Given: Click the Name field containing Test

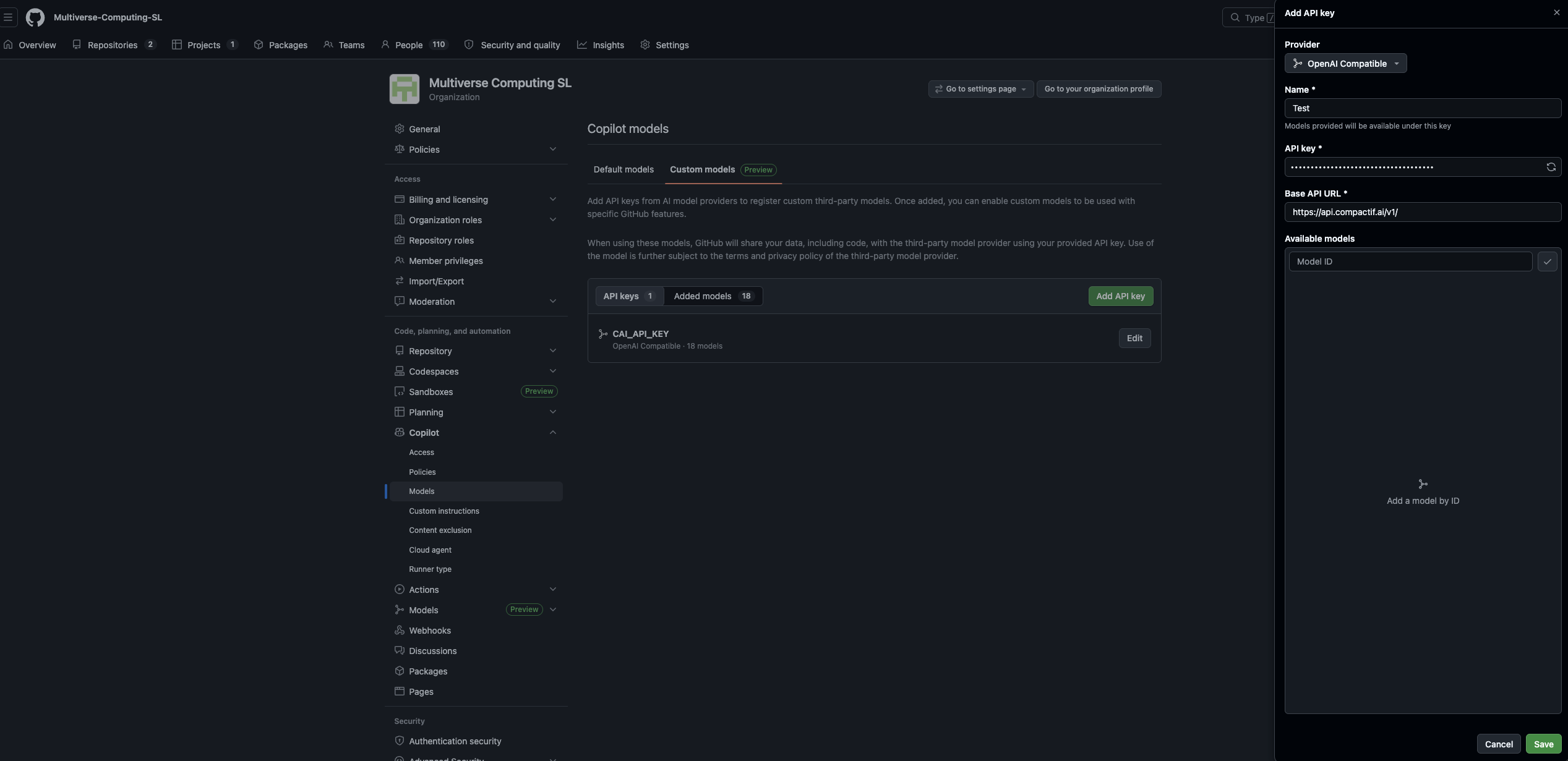Looking at the screenshot, I should click(x=1423, y=108).
